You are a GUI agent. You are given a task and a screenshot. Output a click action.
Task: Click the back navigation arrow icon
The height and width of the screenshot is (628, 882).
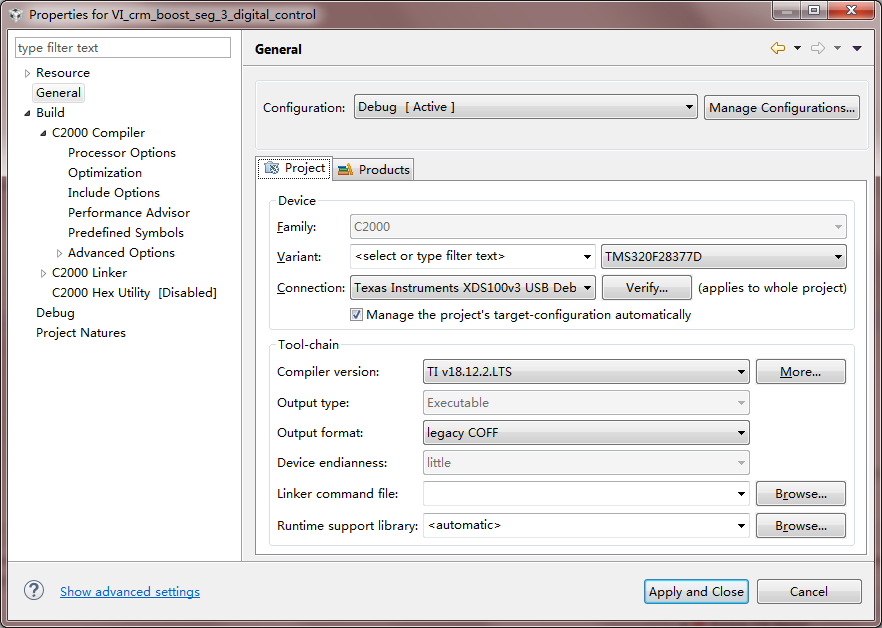pos(777,48)
